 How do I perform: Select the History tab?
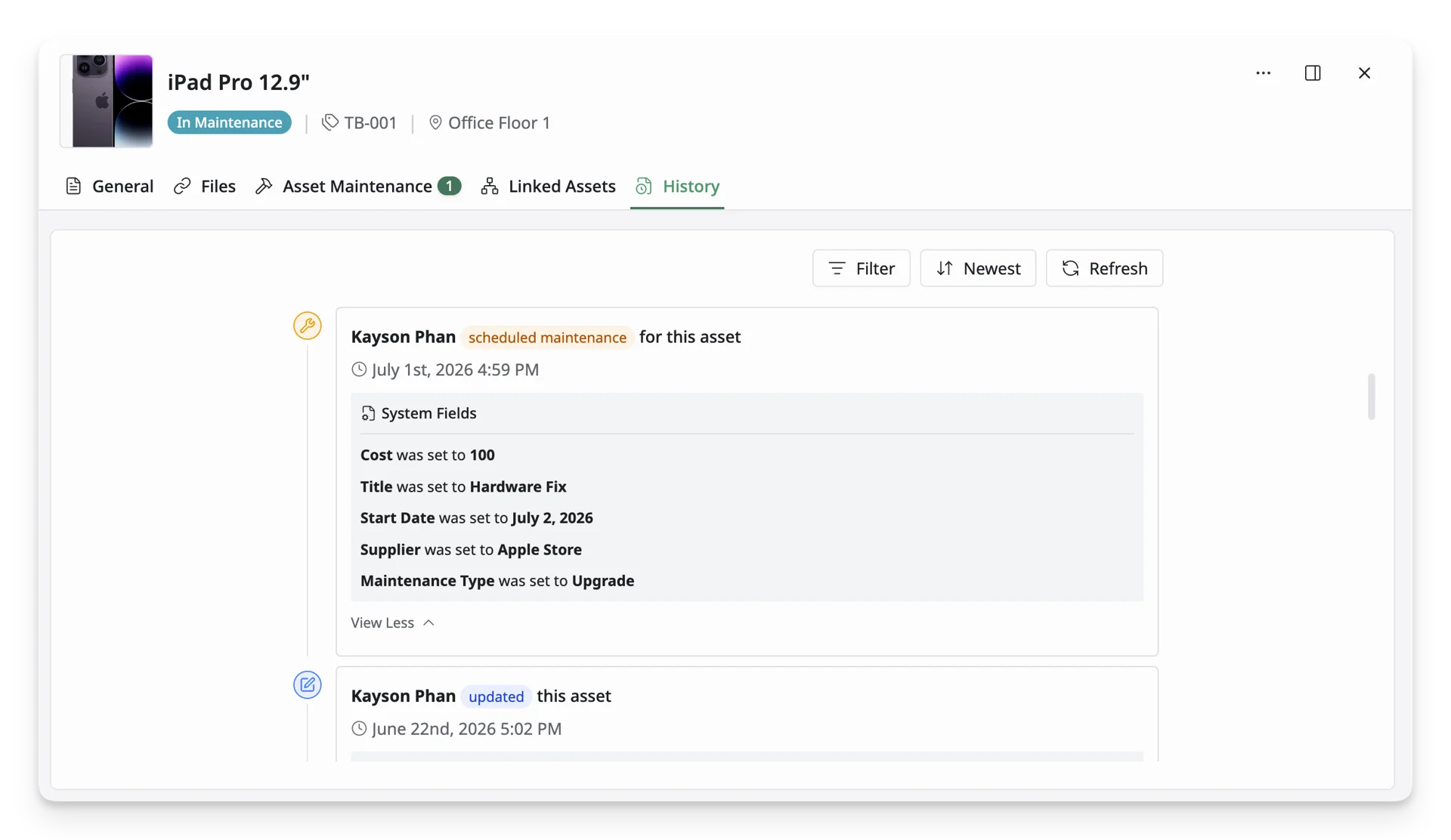[x=677, y=186]
